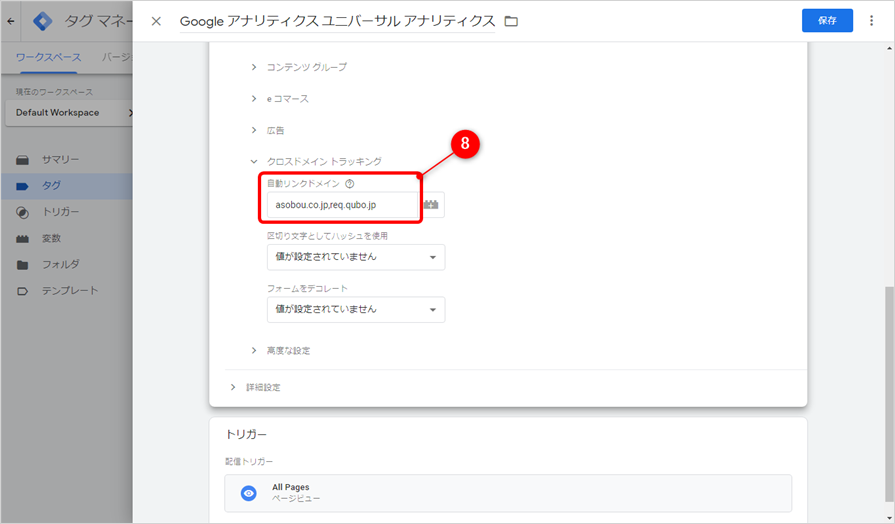
Task: Open the 区切り文字としてハッシュを使用 dropdown
Action: point(356,257)
